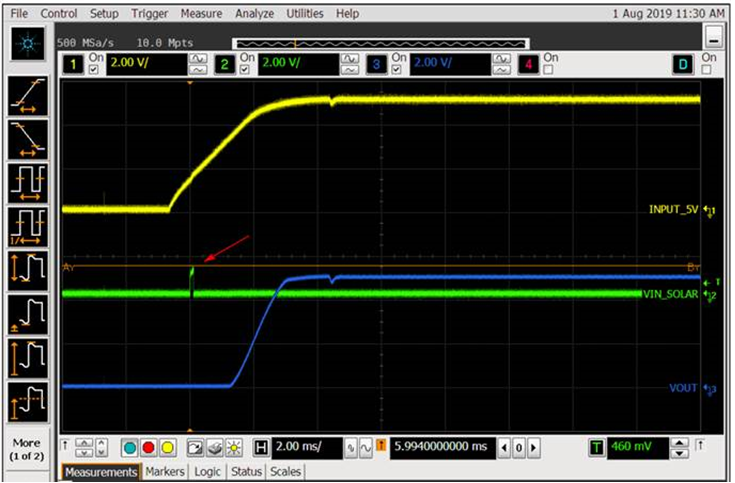Decrease channel 1 vertical scale
Viewport: 735px width, 483px height.
[198, 70]
